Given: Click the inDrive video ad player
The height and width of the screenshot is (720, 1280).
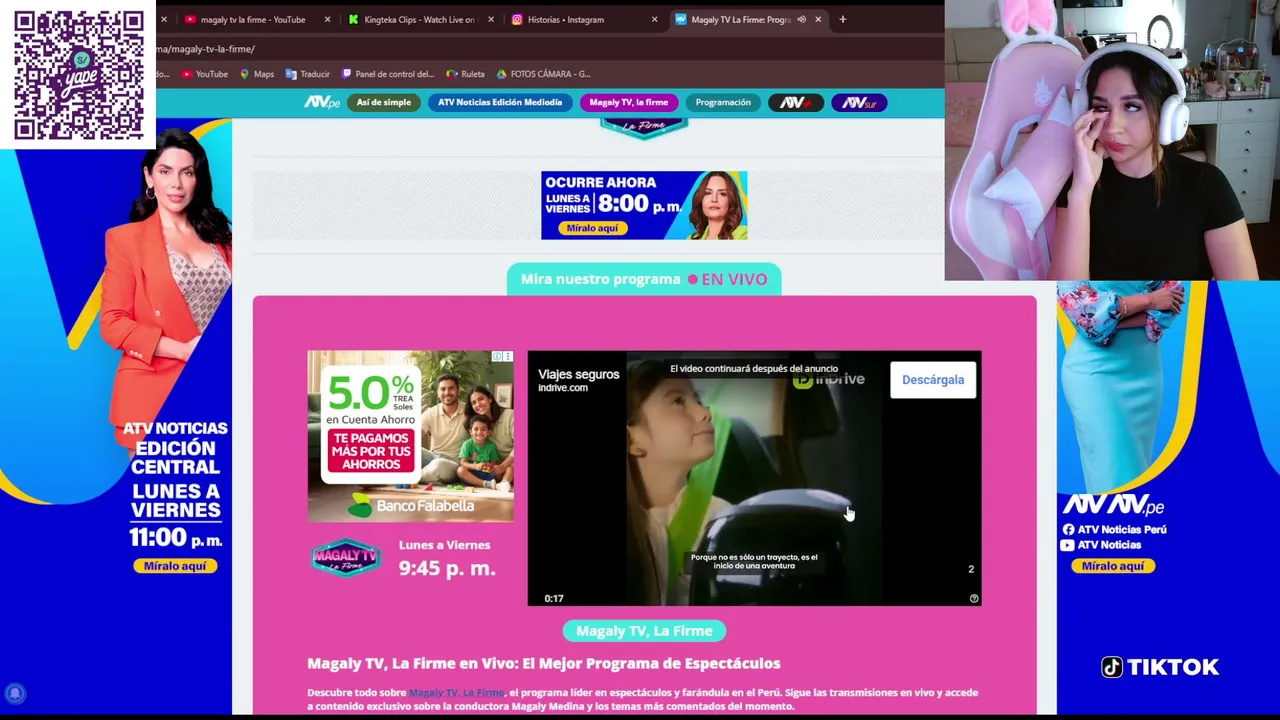Looking at the screenshot, I should click(754, 478).
